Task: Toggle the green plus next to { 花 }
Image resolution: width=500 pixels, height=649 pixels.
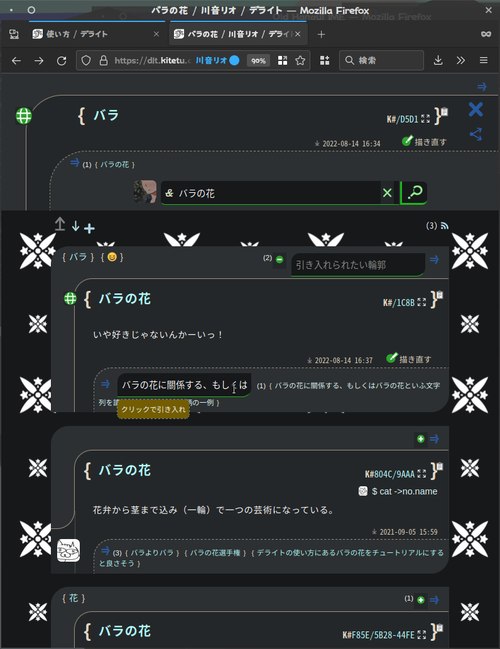Action: point(421,600)
